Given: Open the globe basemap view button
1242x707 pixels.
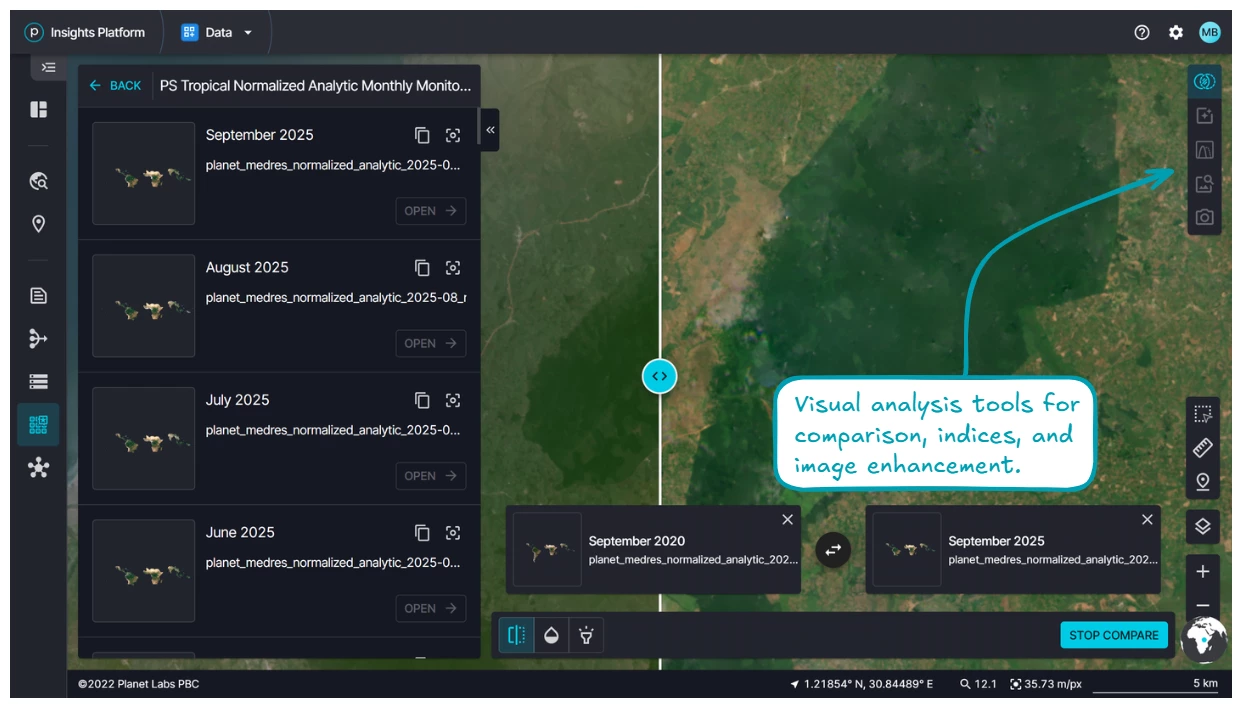Looking at the screenshot, I should click(x=1204, y=640).
